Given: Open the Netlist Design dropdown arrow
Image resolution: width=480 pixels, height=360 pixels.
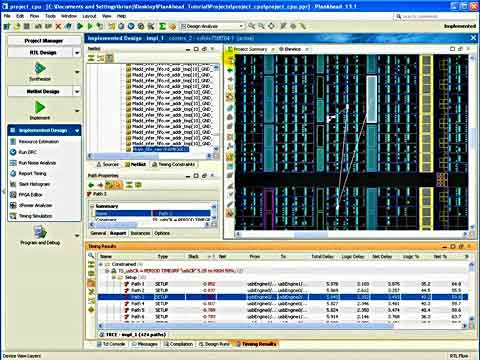Looking at the screenshot, I should click(x=77, y=91).
